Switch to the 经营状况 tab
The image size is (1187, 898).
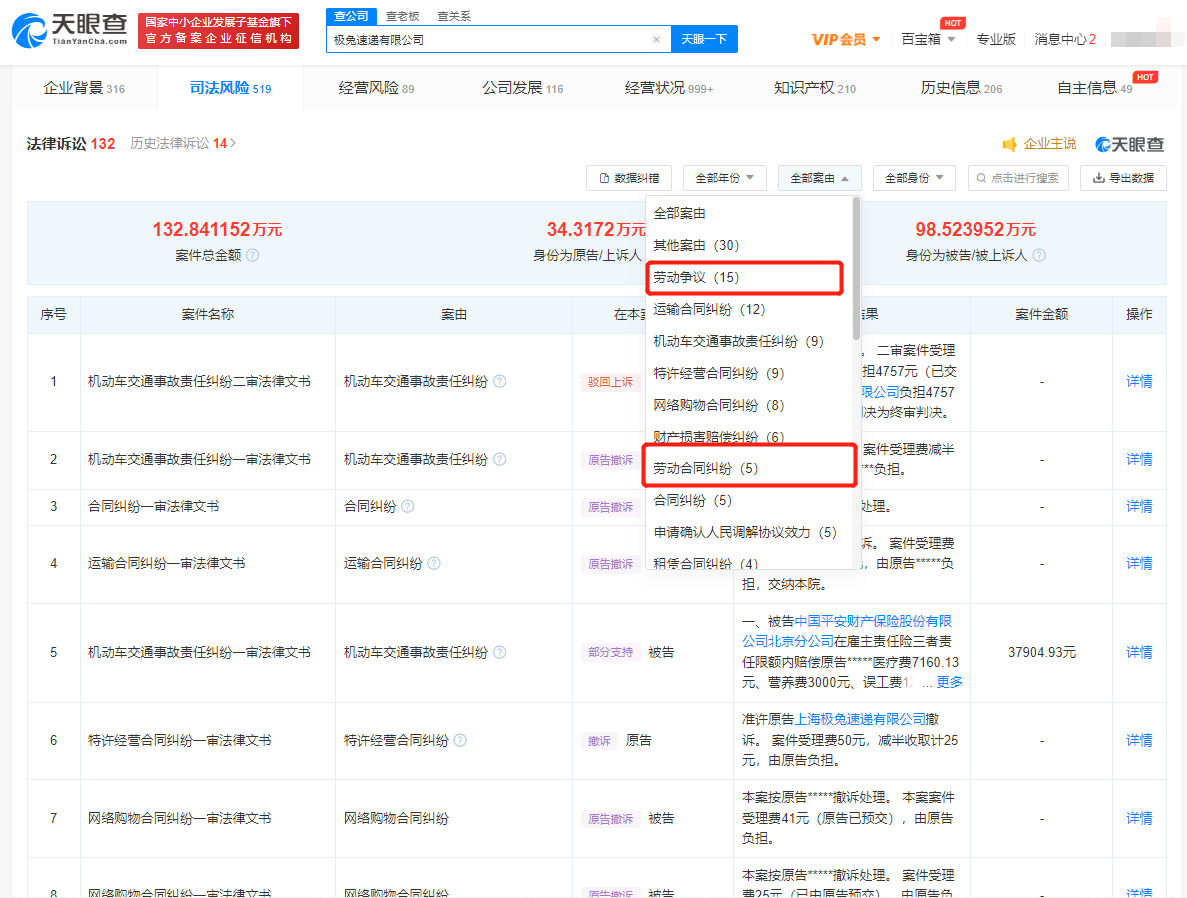pos(668,88)
